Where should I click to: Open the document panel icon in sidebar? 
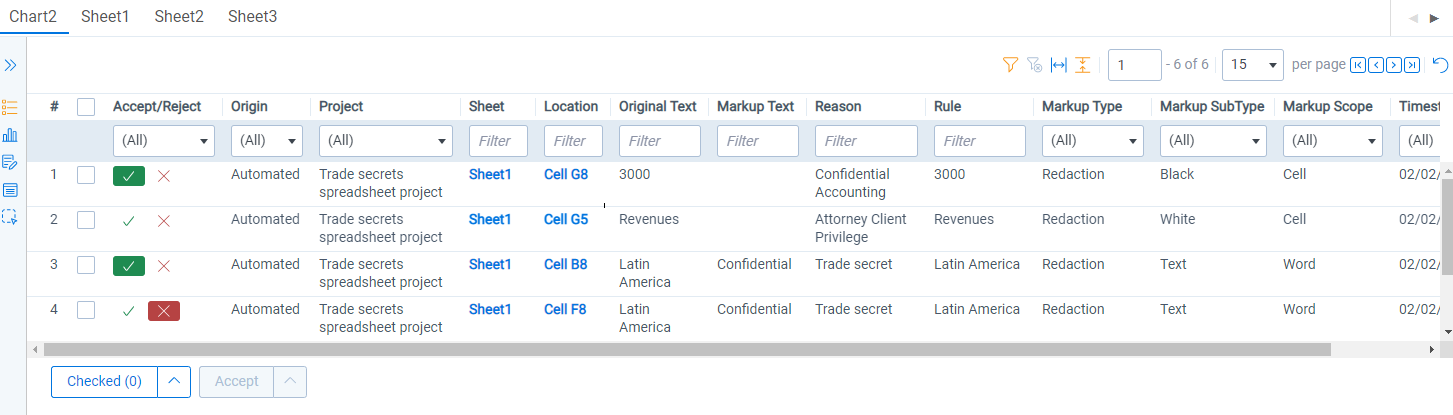[10, 189]
